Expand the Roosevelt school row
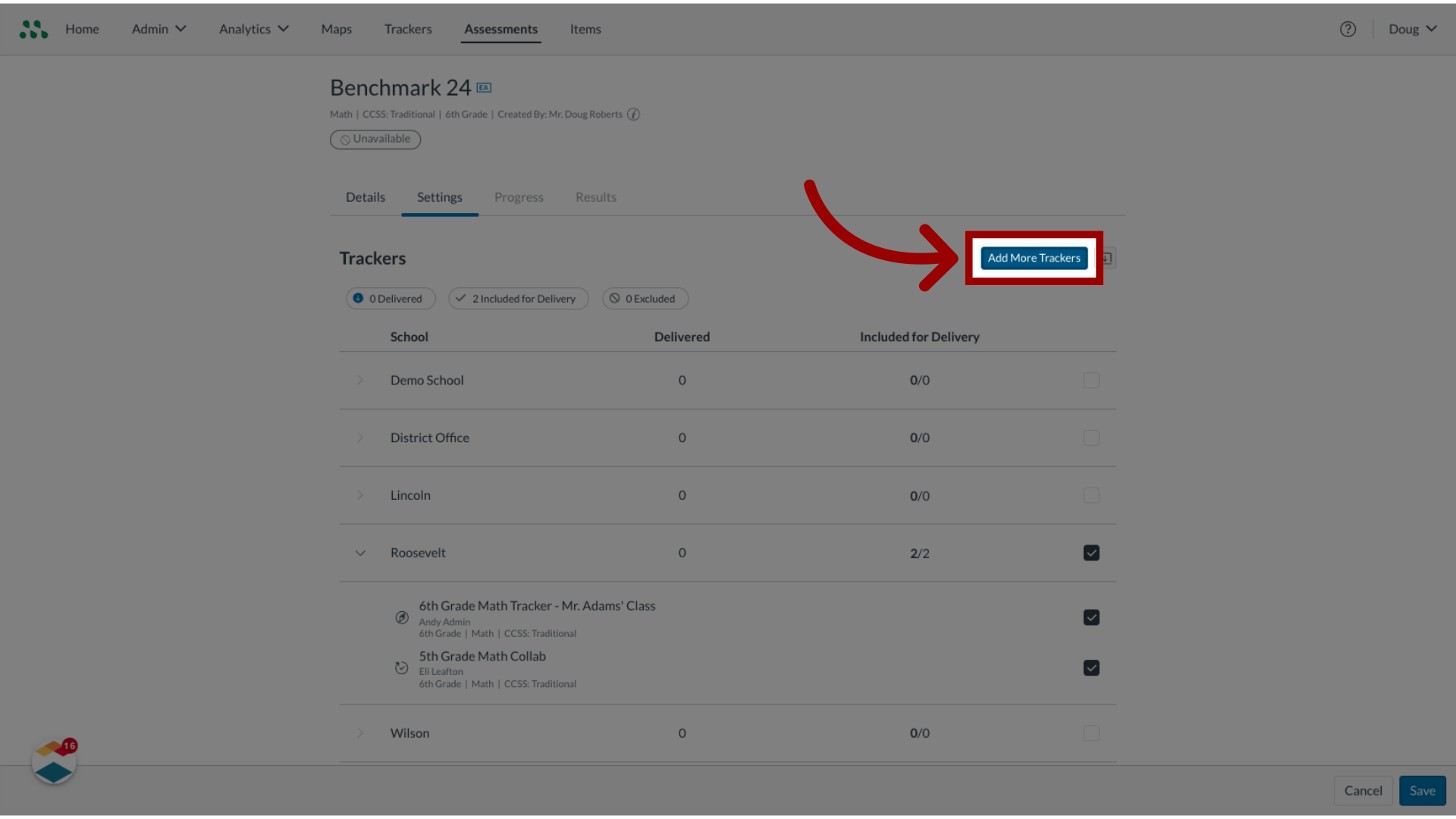The image size is (1456, 819). pyautogui.click(x=360, y=552)
